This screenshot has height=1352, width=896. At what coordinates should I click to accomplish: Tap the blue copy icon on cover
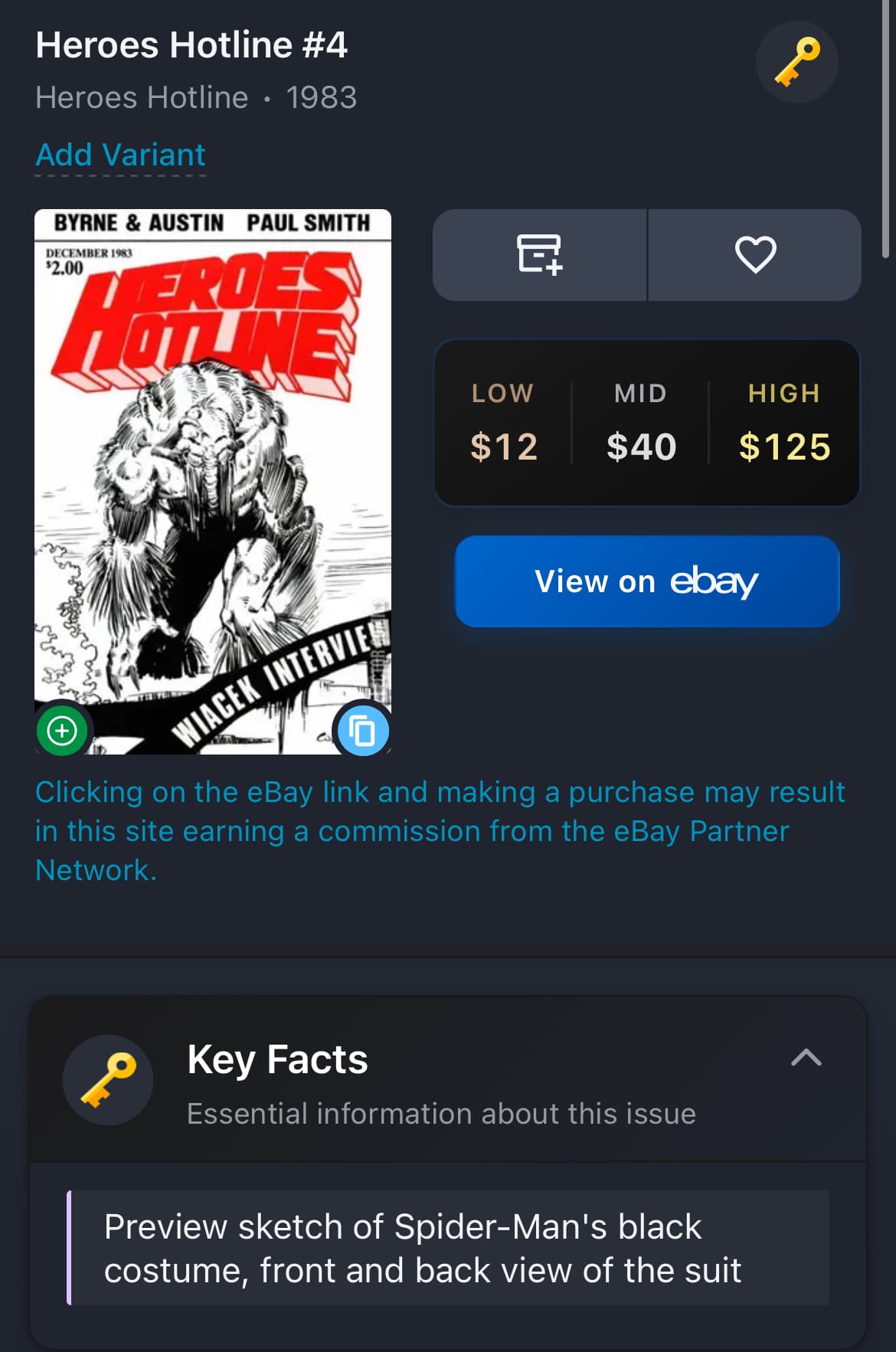[363, 730]
